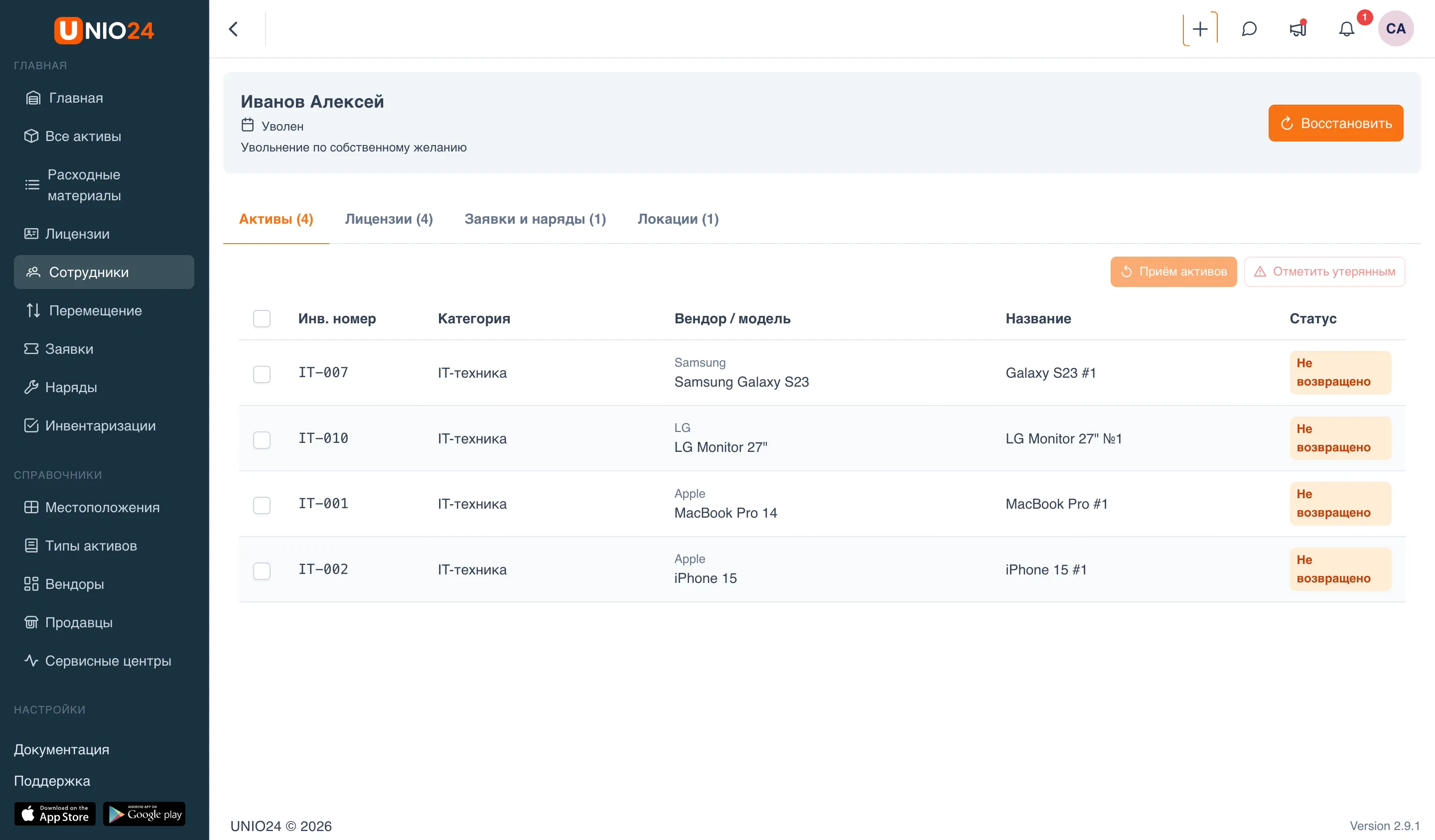The height and width of the screenshot is (840, 1435).
Task: Click the home icon beside Главная
Action: point(33,98)
